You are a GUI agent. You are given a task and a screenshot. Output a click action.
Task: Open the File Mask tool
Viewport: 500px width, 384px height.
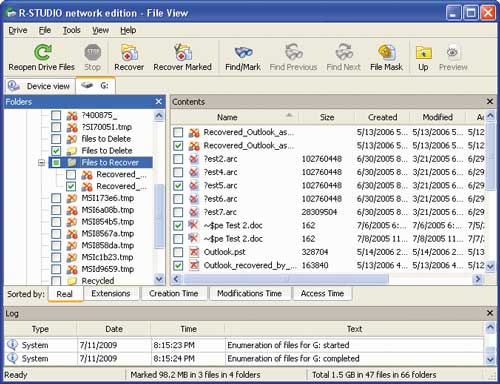pyautogui.click(x=387, y=52)
